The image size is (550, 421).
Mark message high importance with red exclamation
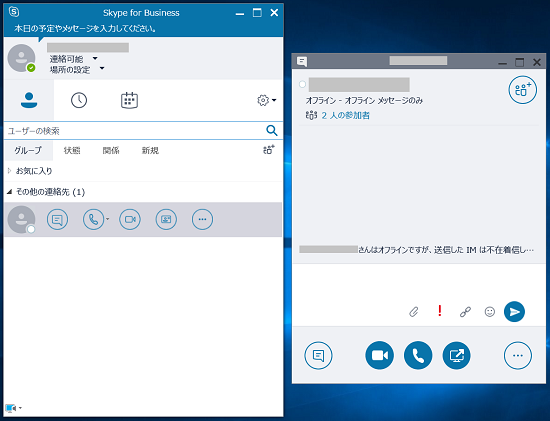pos(440,311)
